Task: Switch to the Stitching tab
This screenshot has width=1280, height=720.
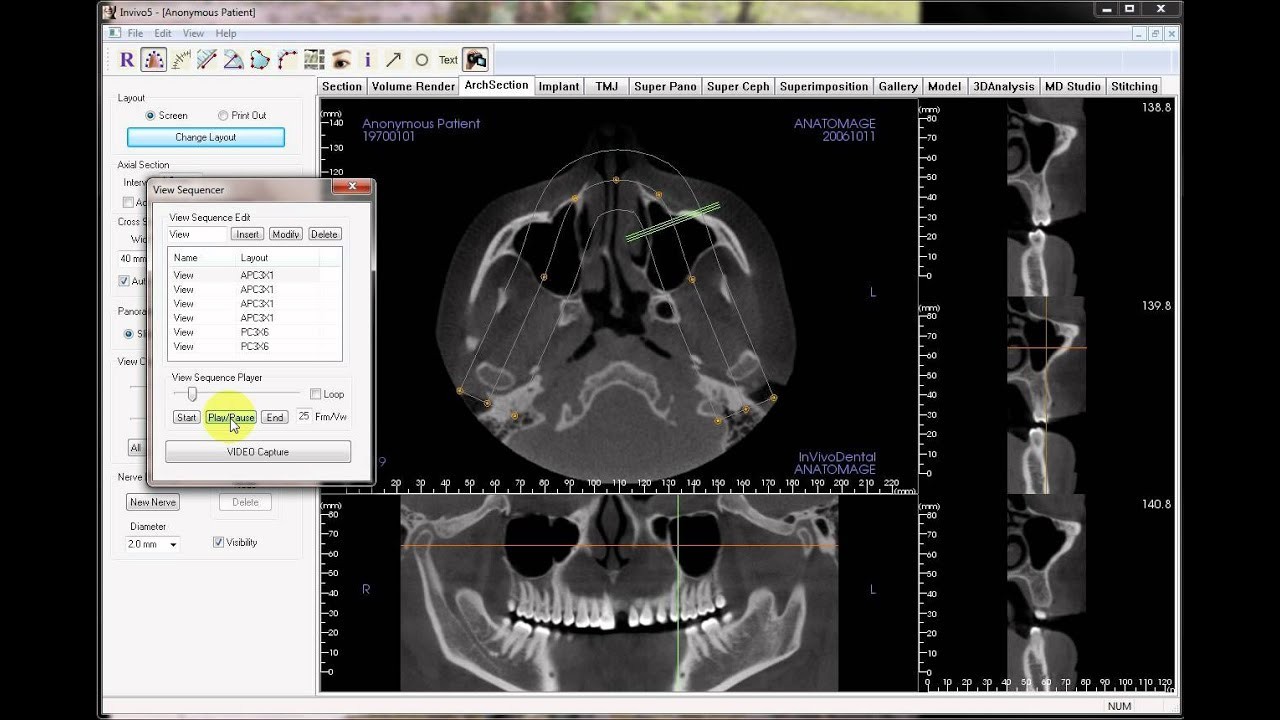Action: click(1134, 87)
